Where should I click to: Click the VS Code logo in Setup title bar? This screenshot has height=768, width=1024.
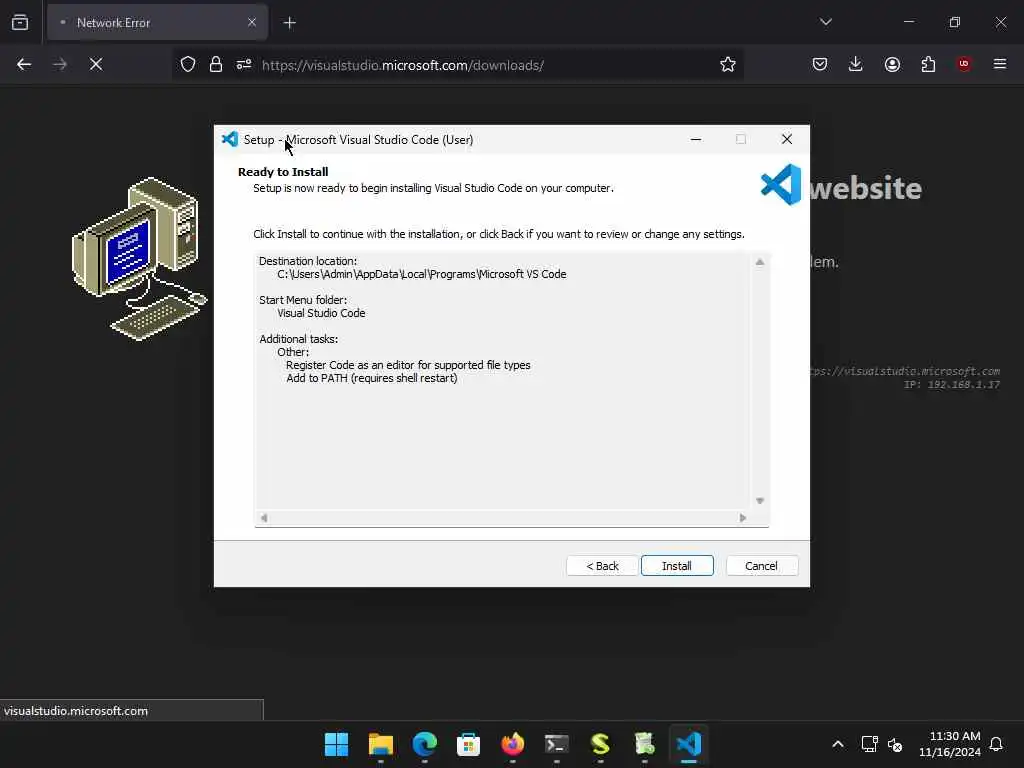(230, 139)
